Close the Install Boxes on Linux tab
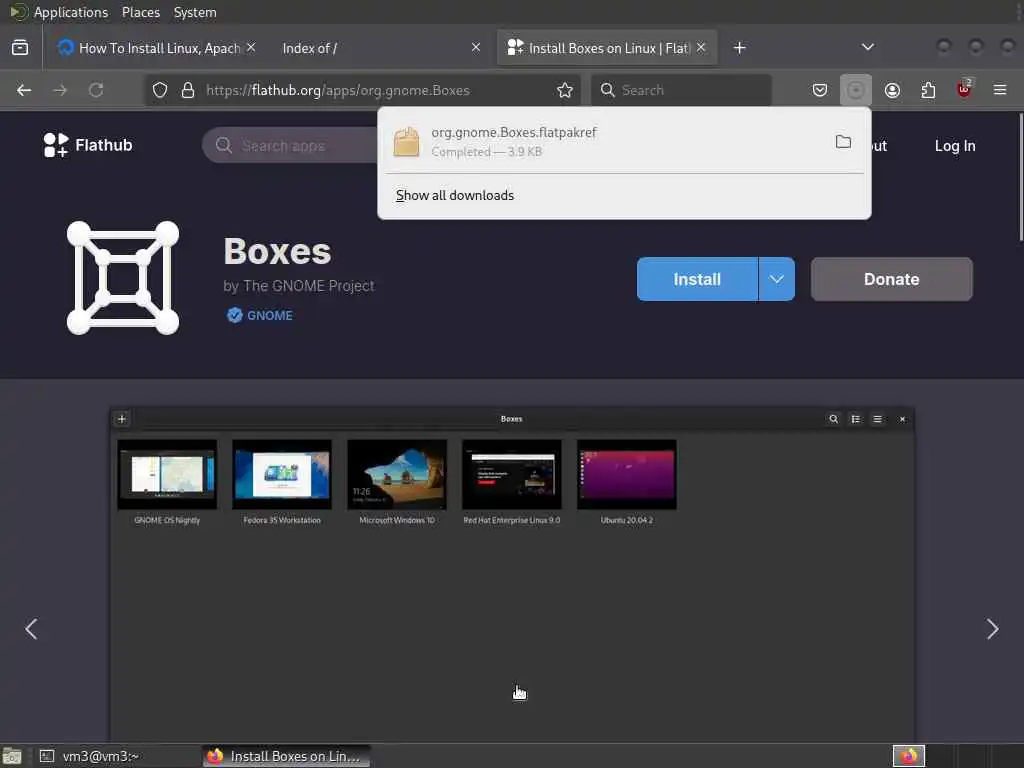 [701, 48]
